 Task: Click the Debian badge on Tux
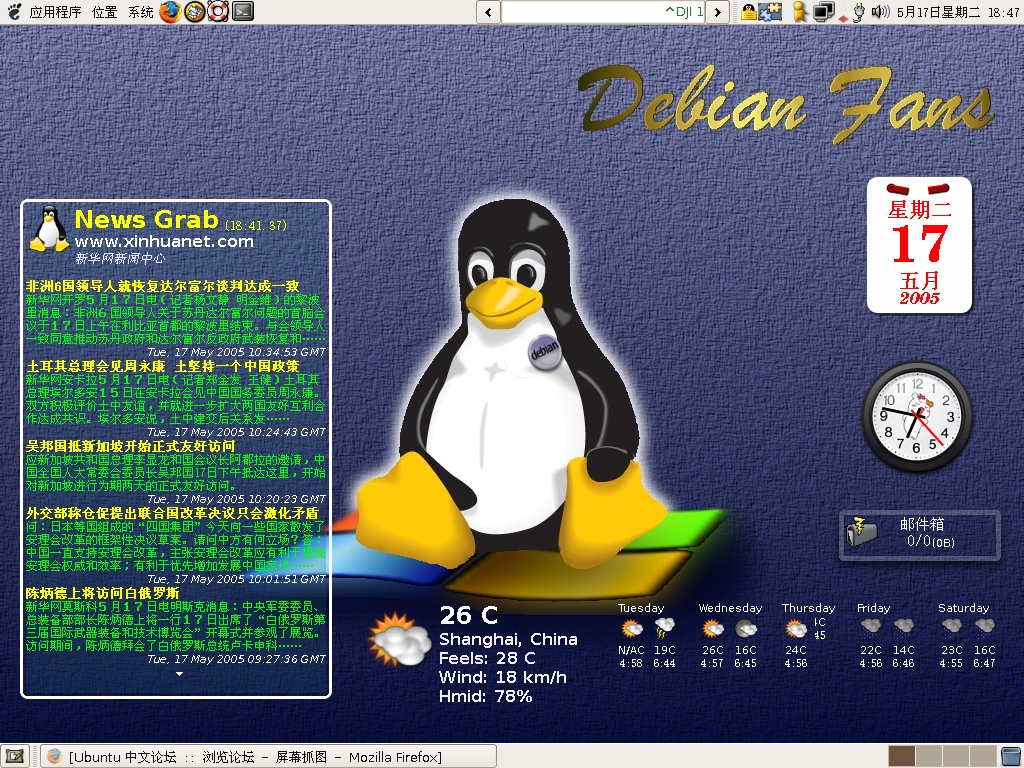point(545,351)
